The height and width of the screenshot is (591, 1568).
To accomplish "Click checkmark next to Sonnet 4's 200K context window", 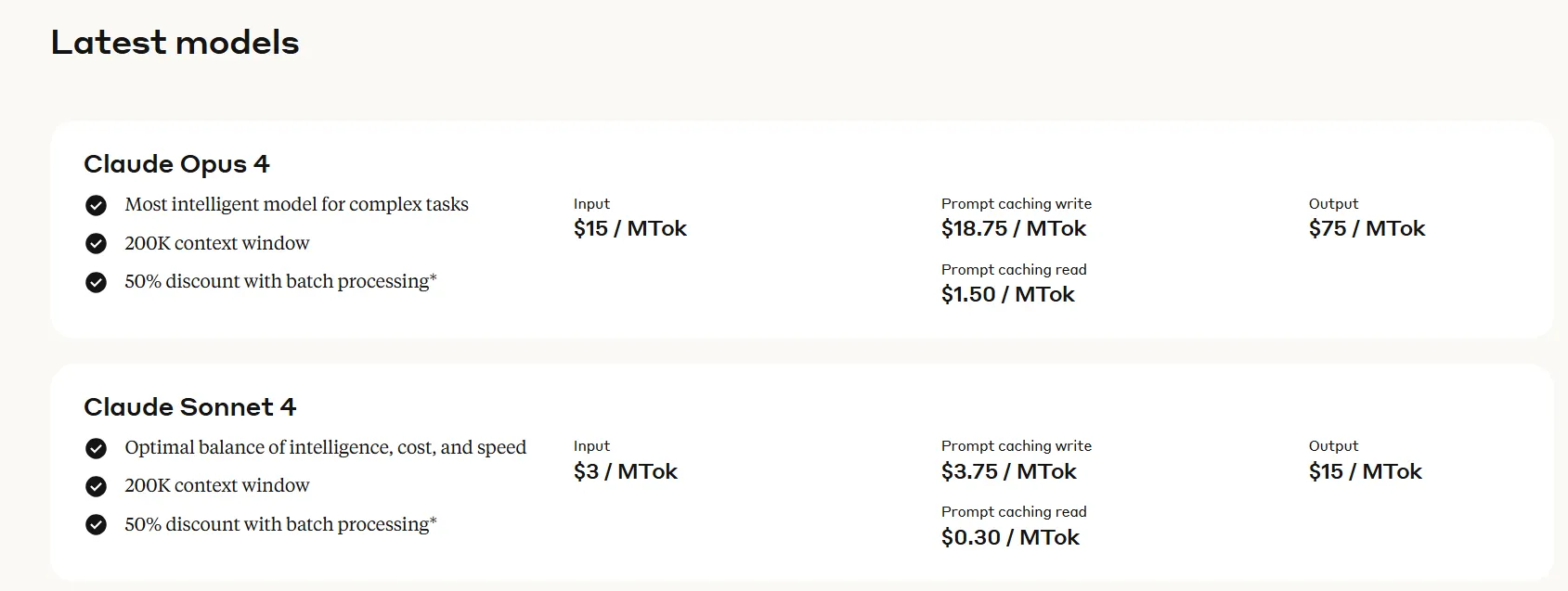I will pyautogui.click(x=96, y=486).
